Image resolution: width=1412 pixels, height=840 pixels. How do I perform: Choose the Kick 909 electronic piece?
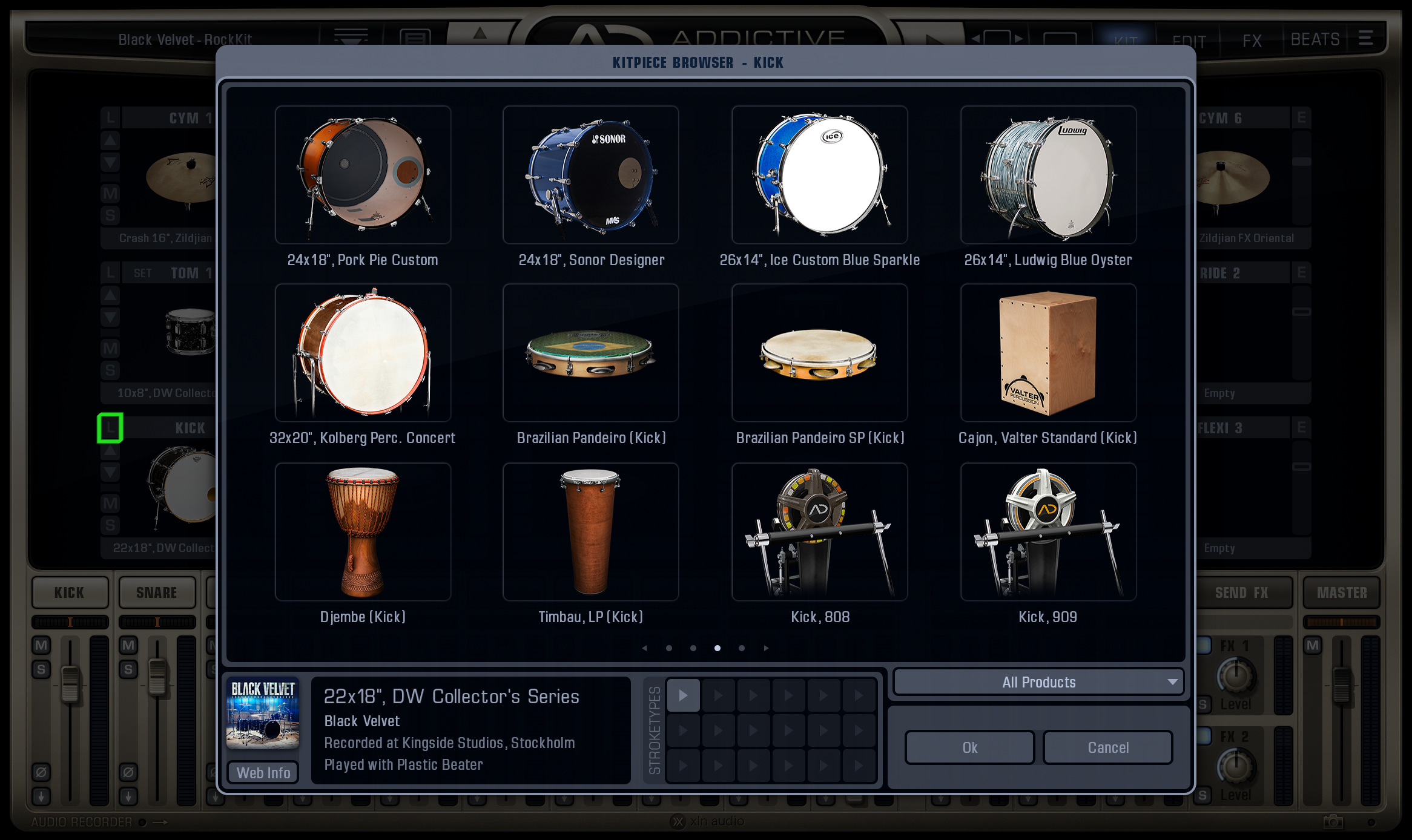click(x=1048, y=532)
